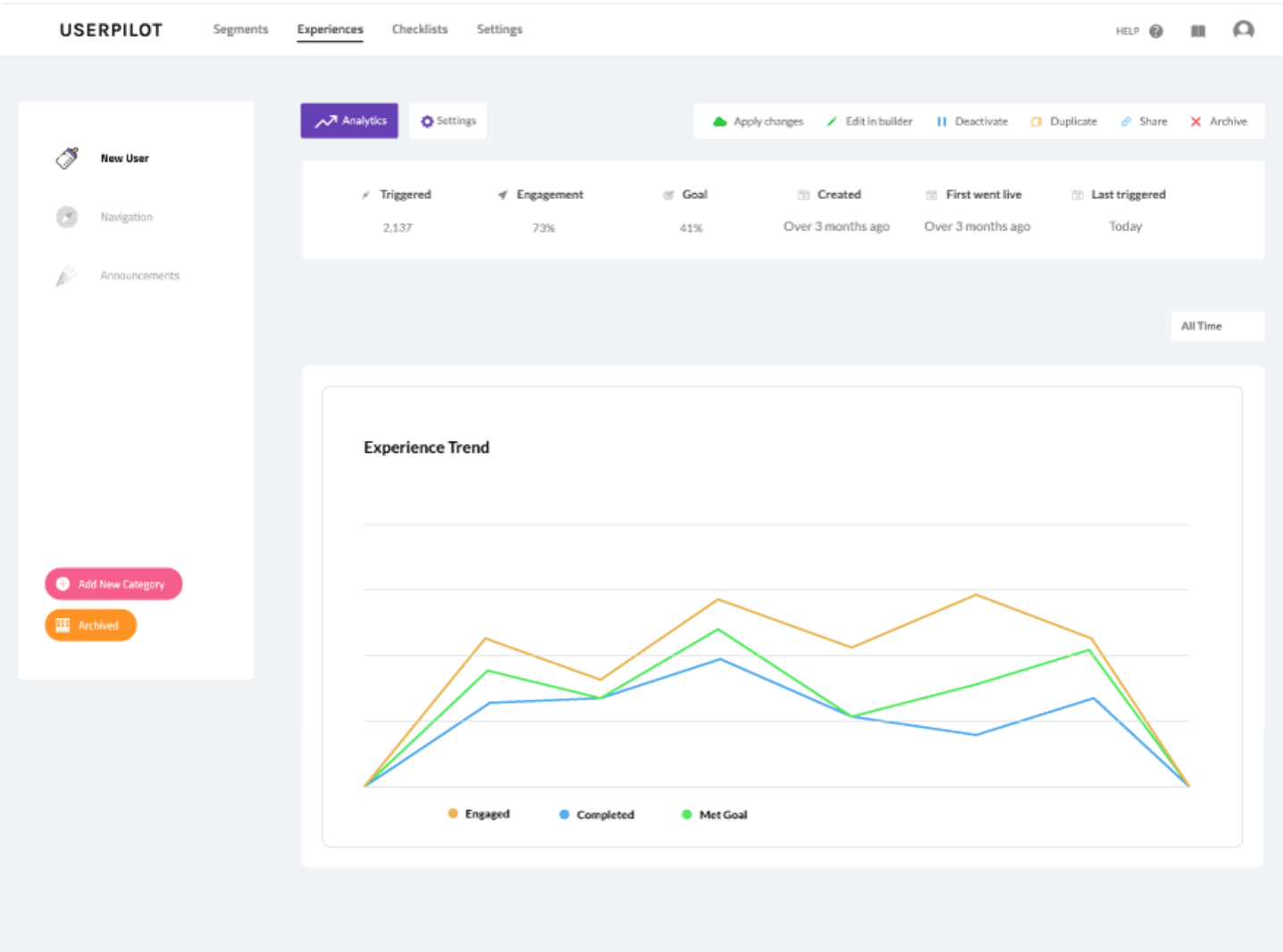Click the Experience Trend chart title
Screen dimensions: 1283x952
point(426,447)
